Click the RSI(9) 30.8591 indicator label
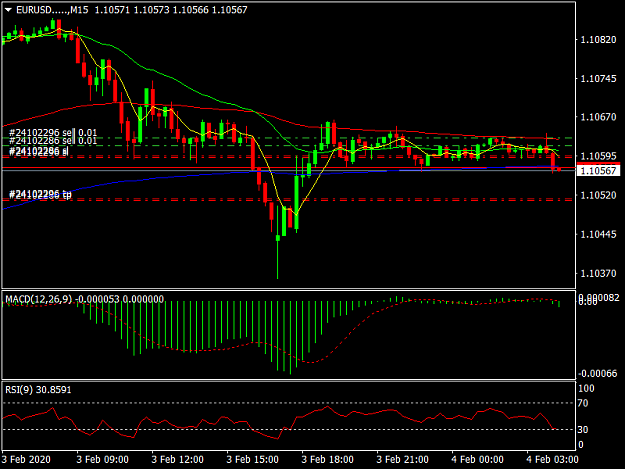Image resolution: width=625 pixels, height=469 pixels. 38,390
